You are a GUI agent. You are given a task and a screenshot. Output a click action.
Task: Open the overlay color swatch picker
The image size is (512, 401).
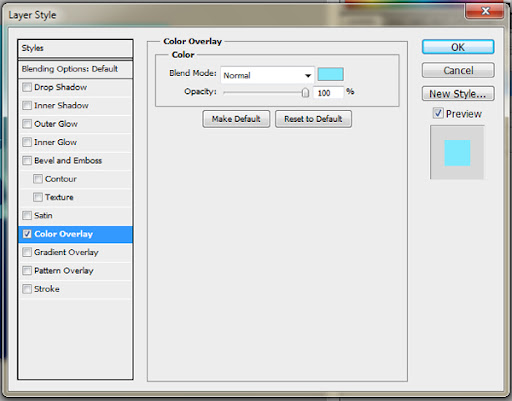coord(330,74)
